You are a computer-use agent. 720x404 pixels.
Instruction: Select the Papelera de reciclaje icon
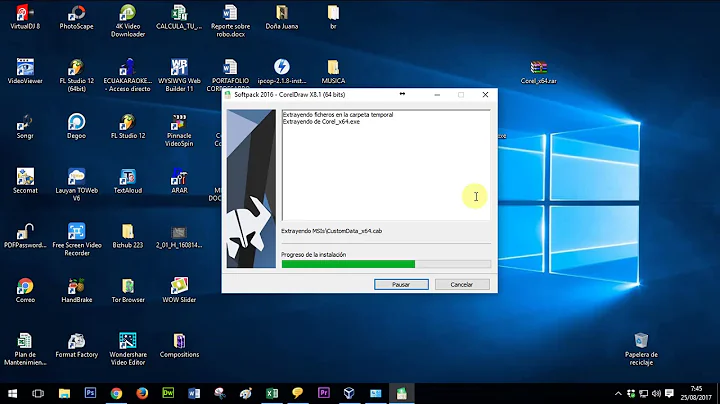click(x=641, y=349)
